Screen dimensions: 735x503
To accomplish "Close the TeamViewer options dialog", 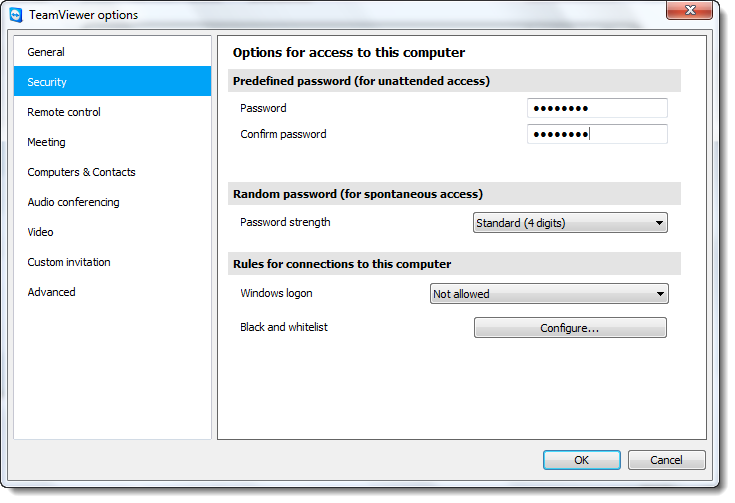I will click(689, 10).
